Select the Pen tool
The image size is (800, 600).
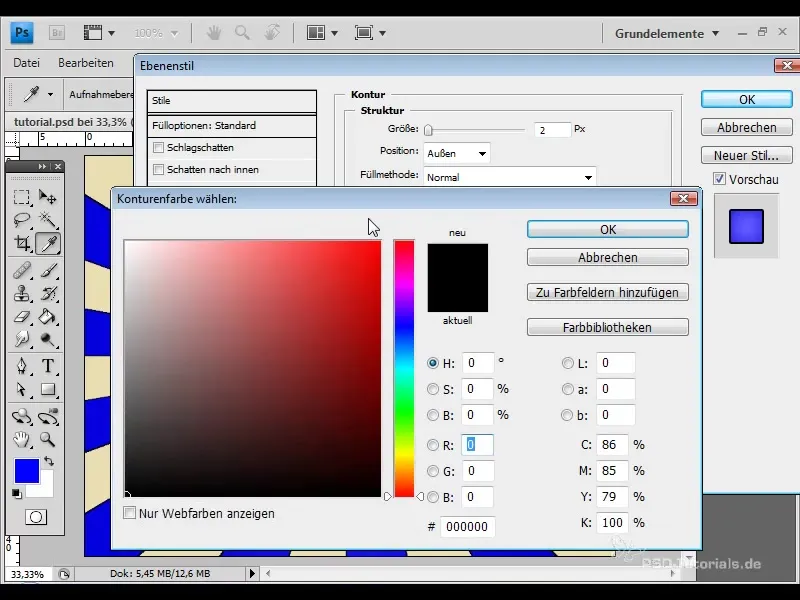point(21,366)
